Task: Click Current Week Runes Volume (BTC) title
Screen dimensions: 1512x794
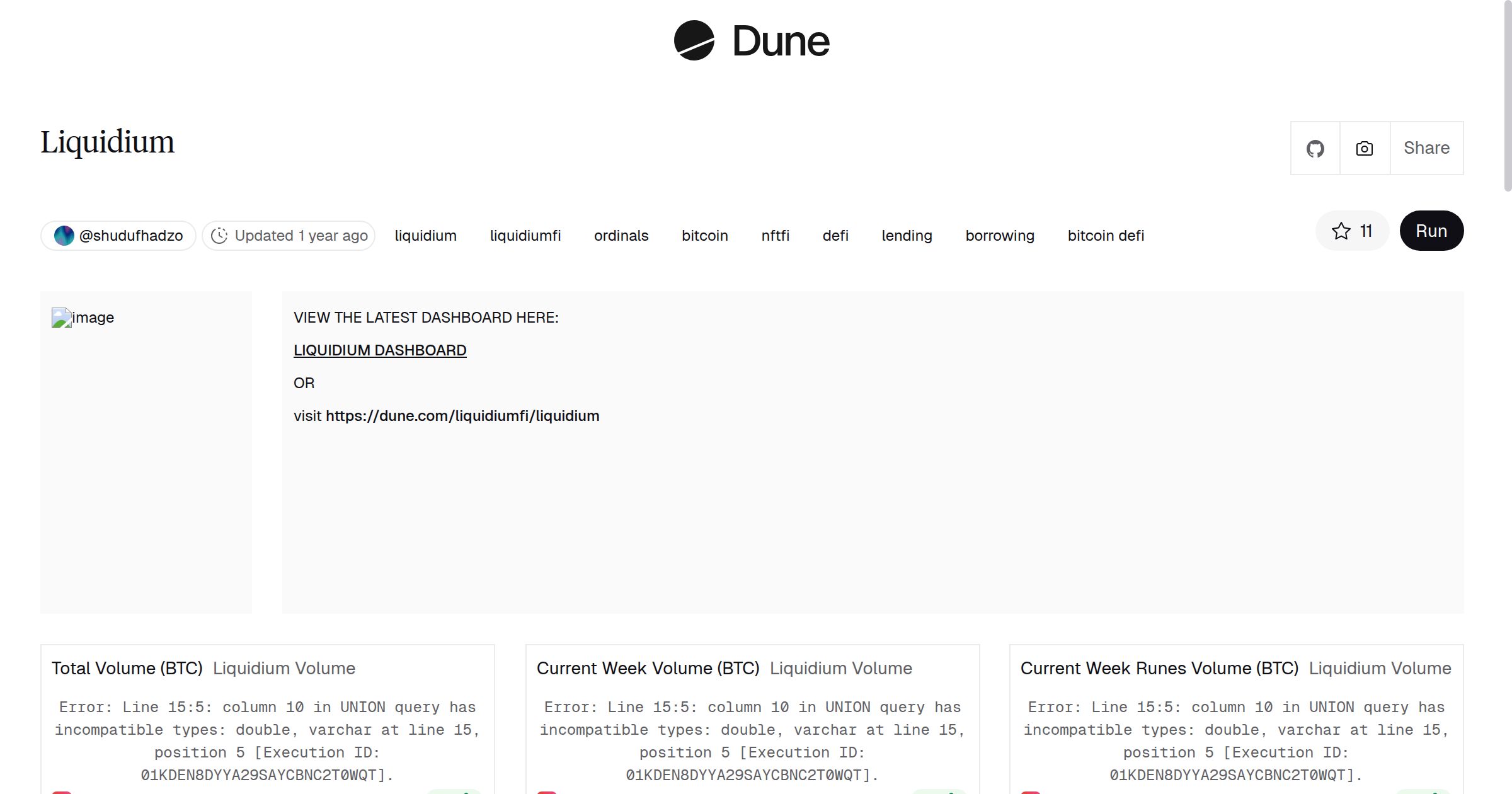Action: tap(1159, 668)
